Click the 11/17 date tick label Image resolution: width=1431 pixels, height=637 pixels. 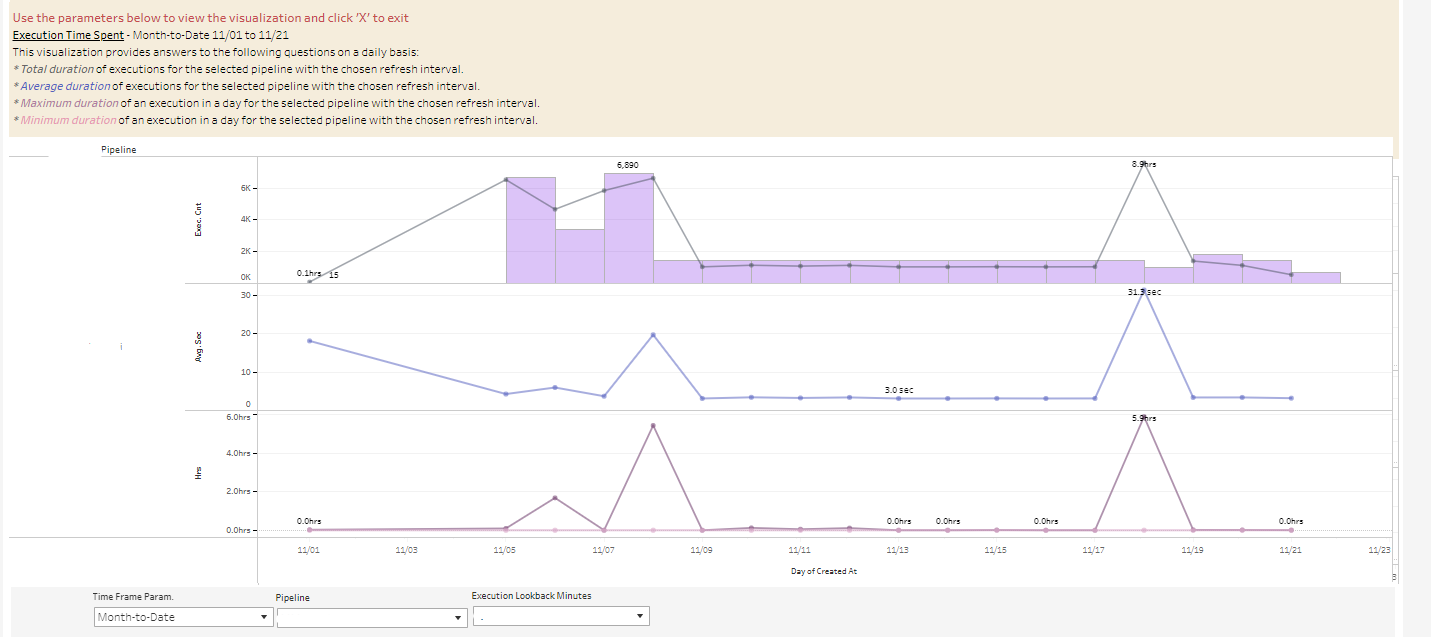tap(1093, 550)
